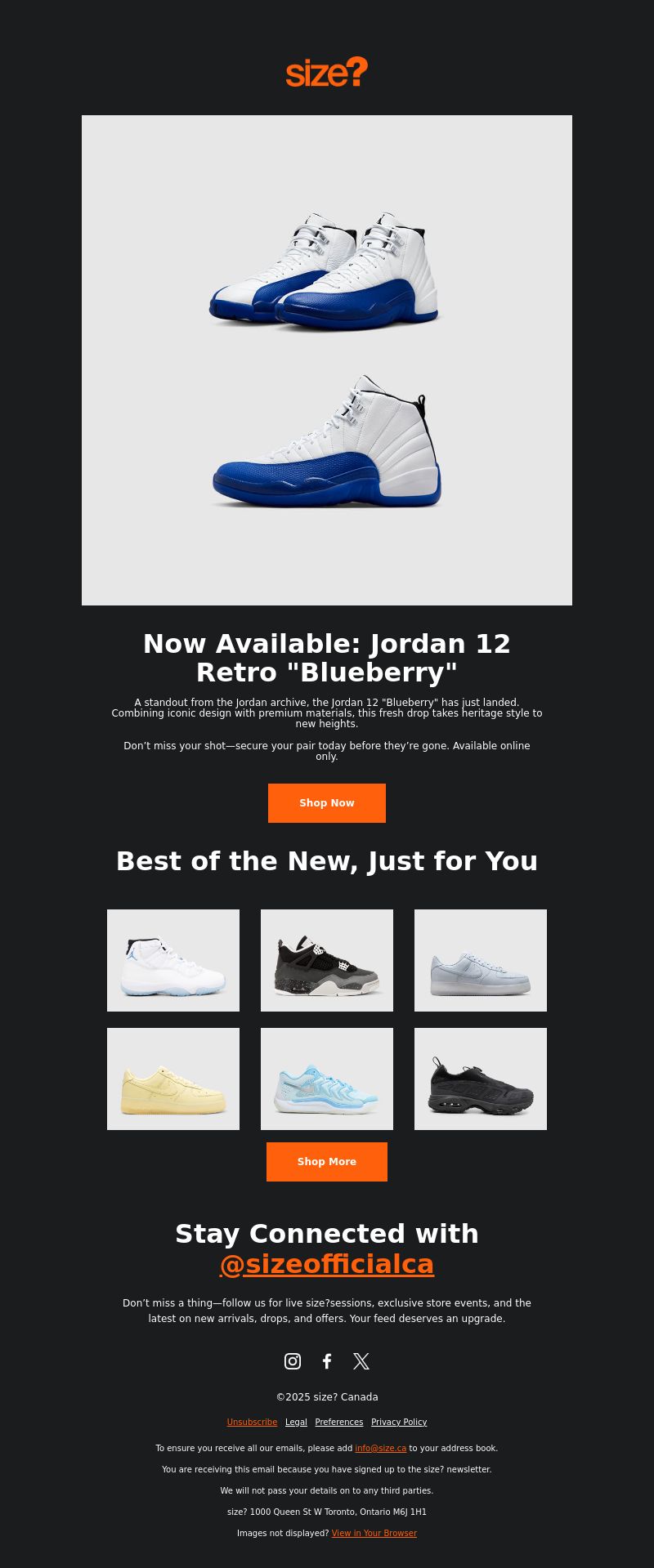
Task: Click the Shop More button
Action: (327, 1162)
